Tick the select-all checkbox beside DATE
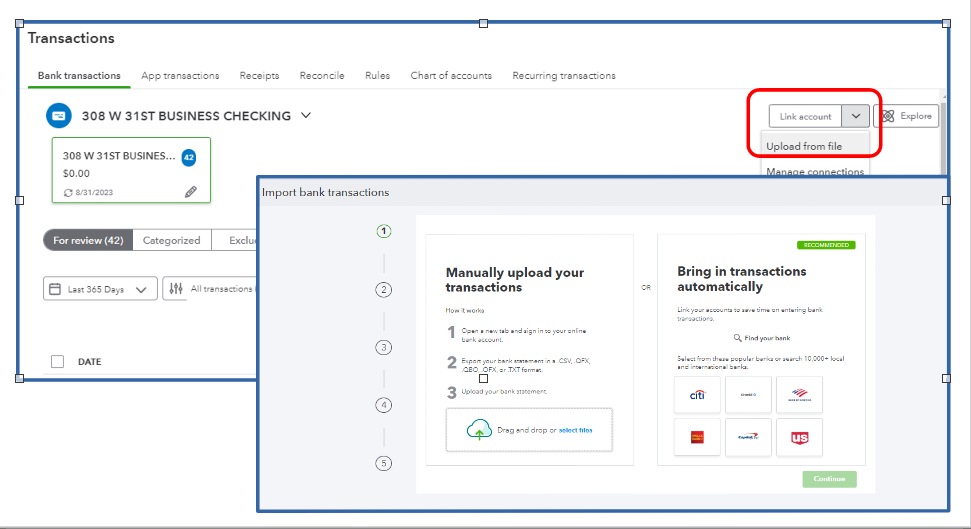The height and width of the screenshot is (529, 971). tap(58, 362)
